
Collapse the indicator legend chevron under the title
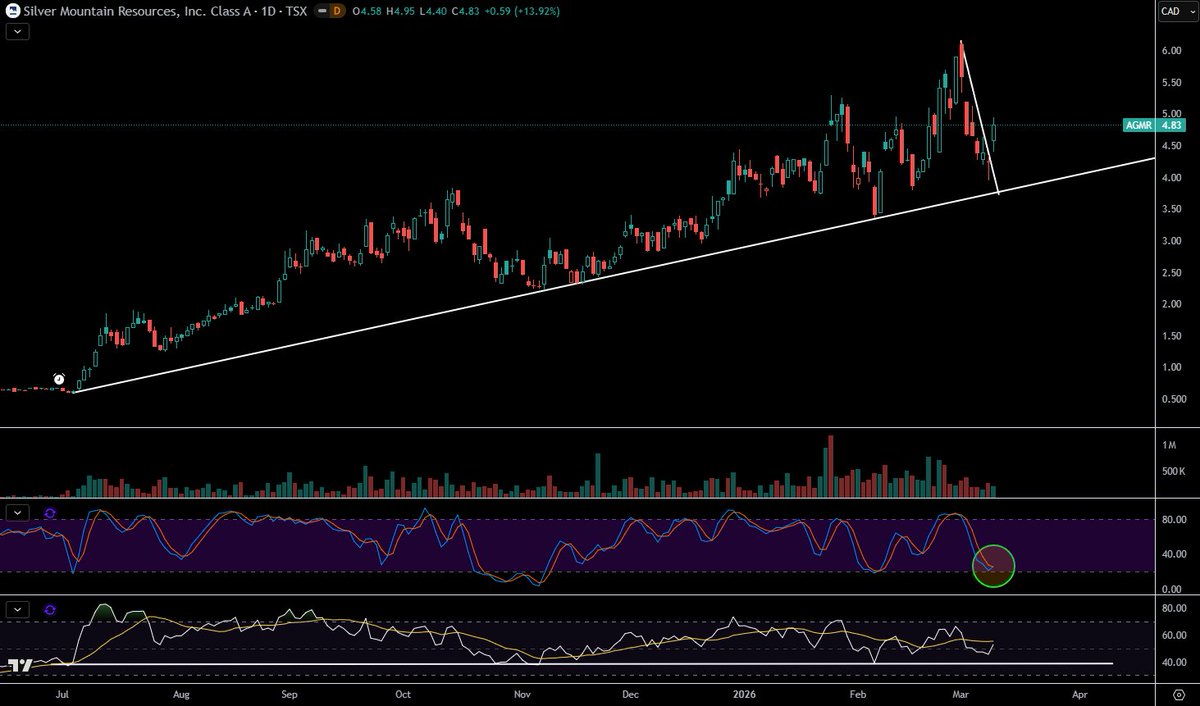[x=19, y=31]
